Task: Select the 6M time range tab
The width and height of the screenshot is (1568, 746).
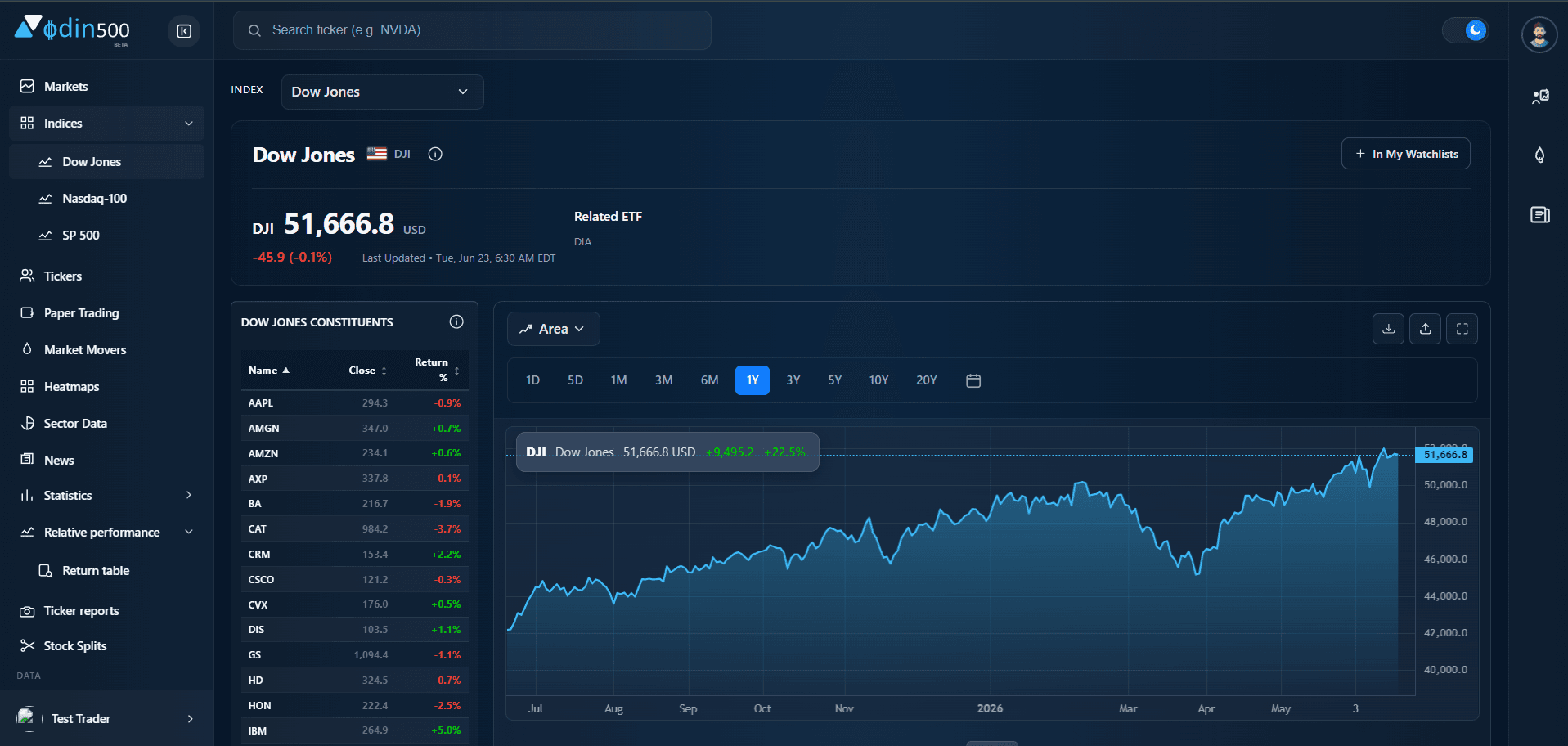Action: pyautogui.click(x=709, y=380)
